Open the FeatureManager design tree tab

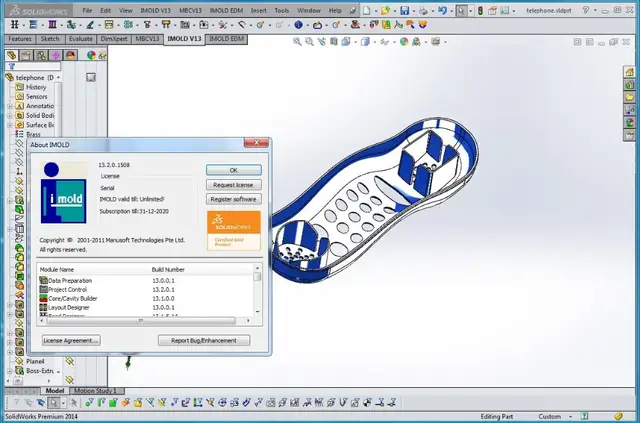pos(11,55)
